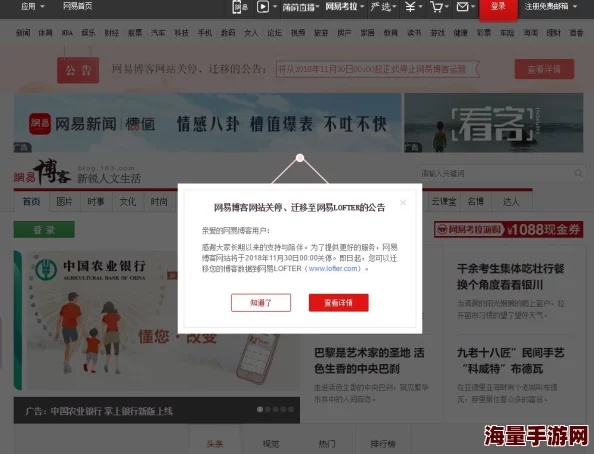Screen dimensions: 594x454
Task: Open the 视频 channel link
Action: [x=298, y=33]
